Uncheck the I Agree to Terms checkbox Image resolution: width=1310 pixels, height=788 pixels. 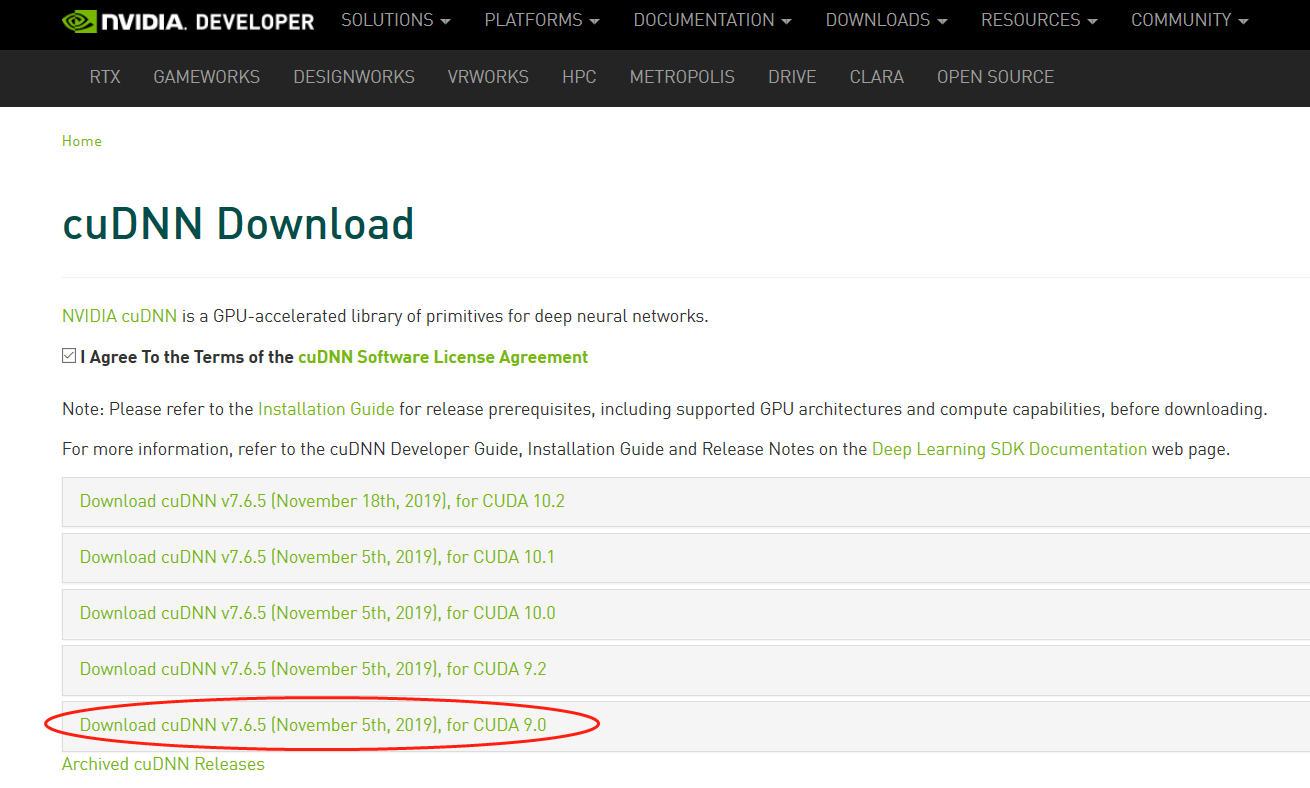(x=69, y=356)
